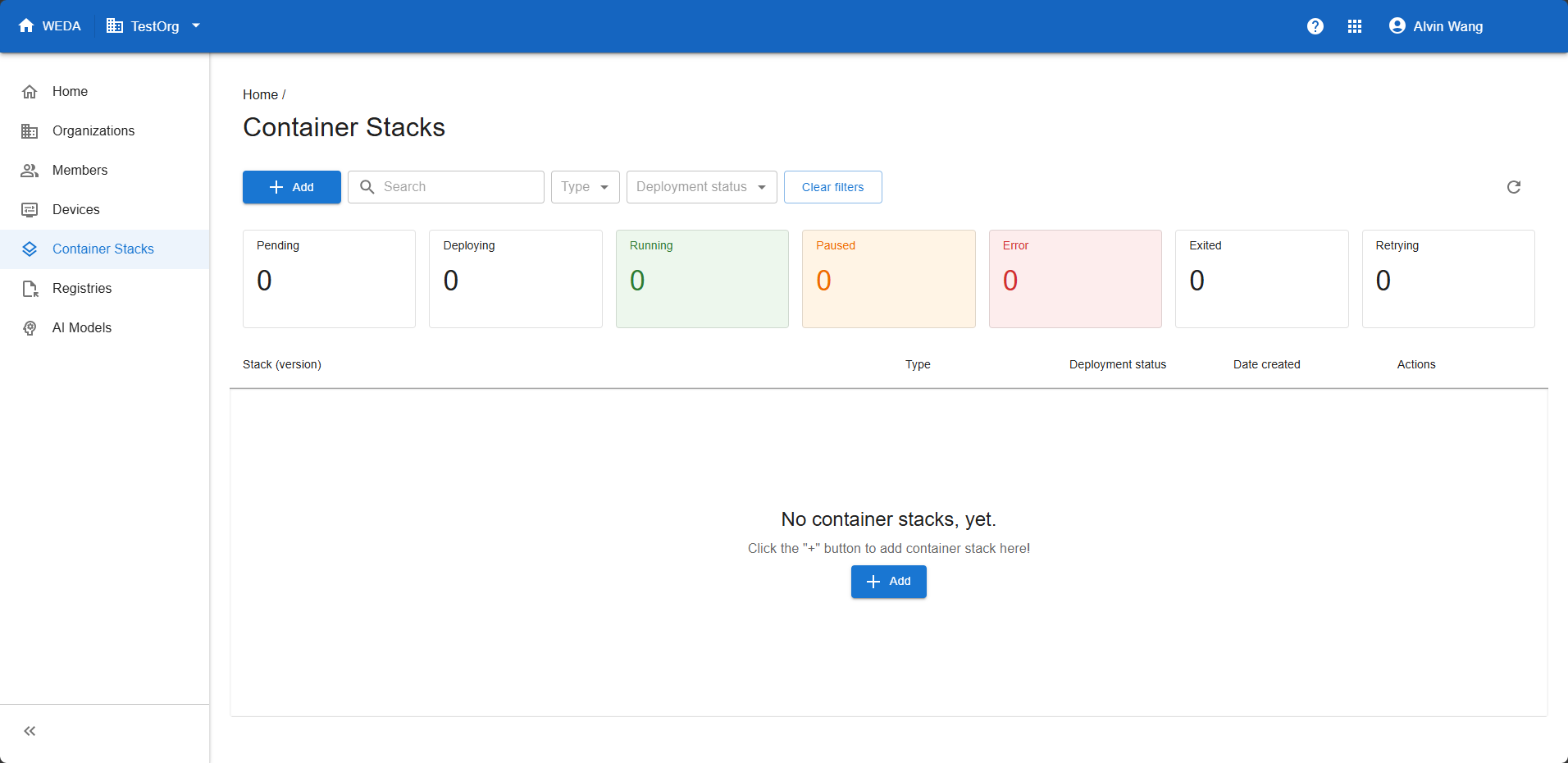Click the WEDA header label
Viewport: 1568px width, 763px height.
click(62, 26)
